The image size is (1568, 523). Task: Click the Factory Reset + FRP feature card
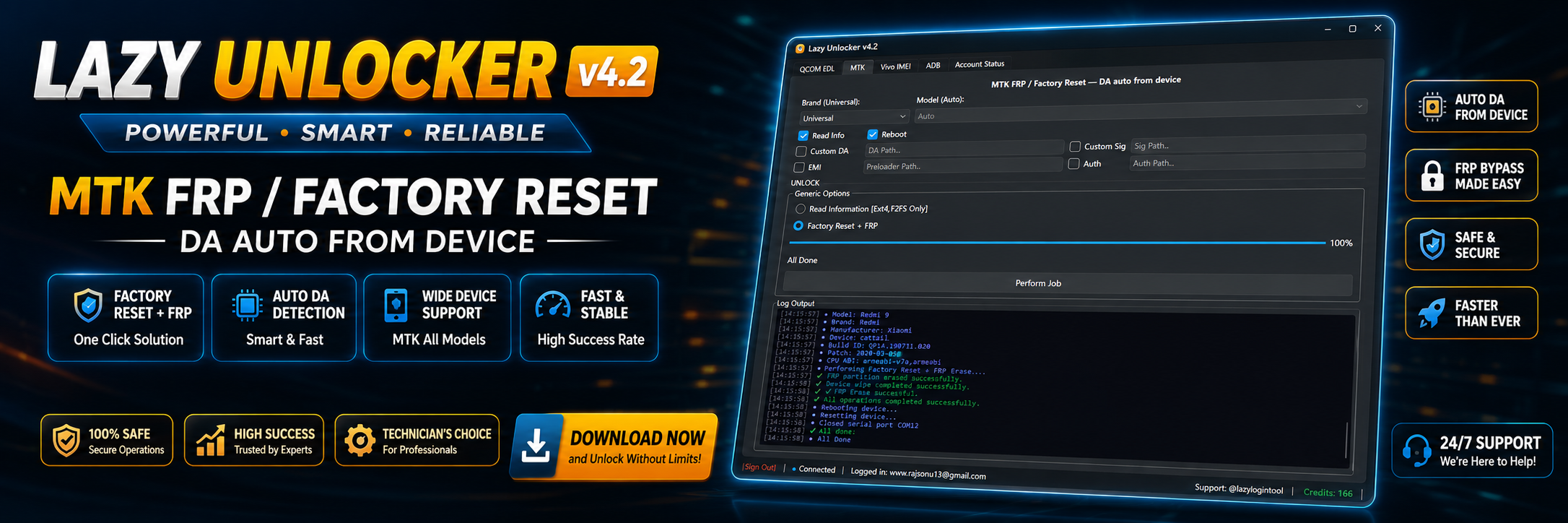(x=126, y=318)
